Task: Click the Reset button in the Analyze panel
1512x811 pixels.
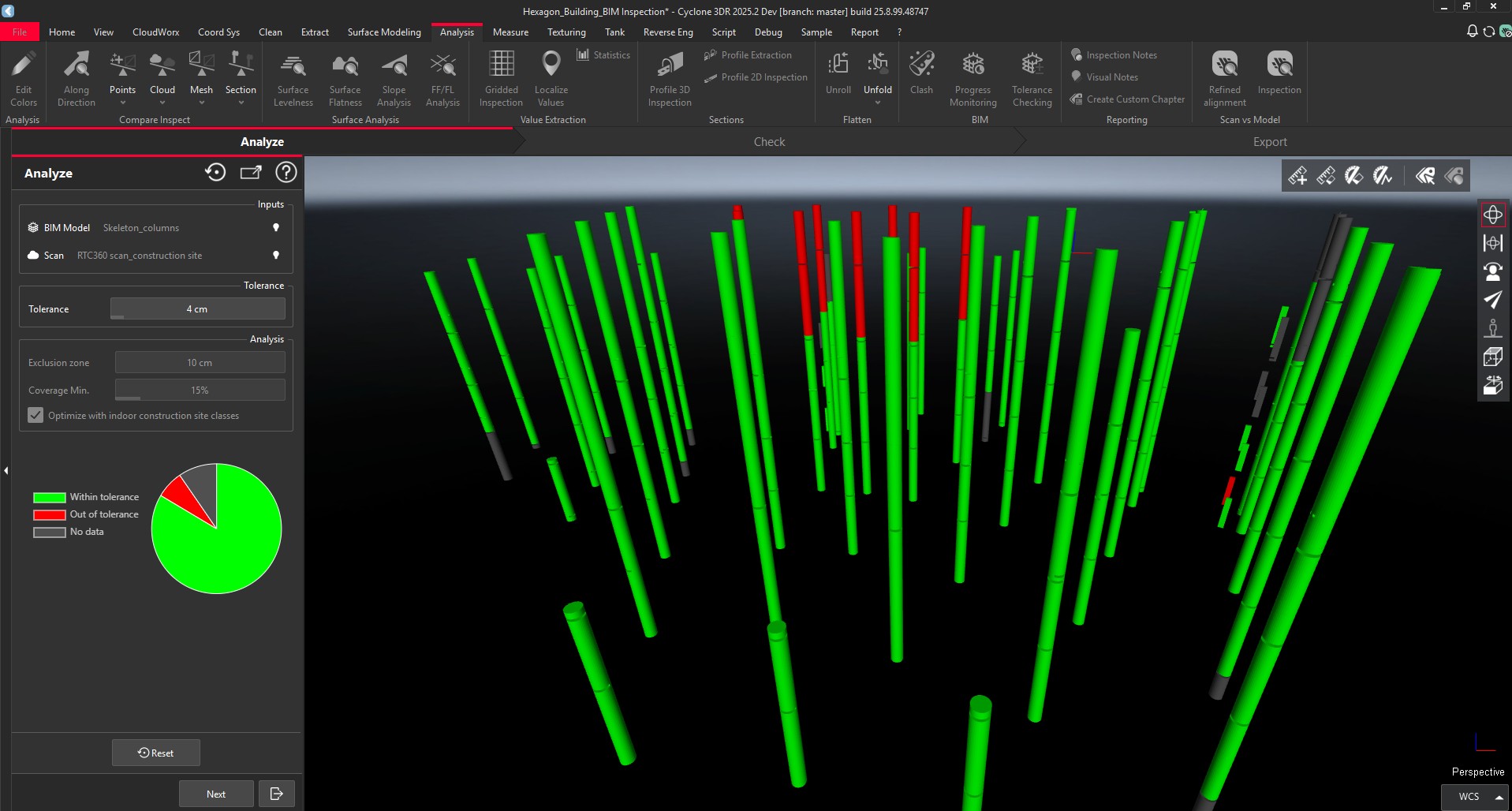Action: [155, 752]
